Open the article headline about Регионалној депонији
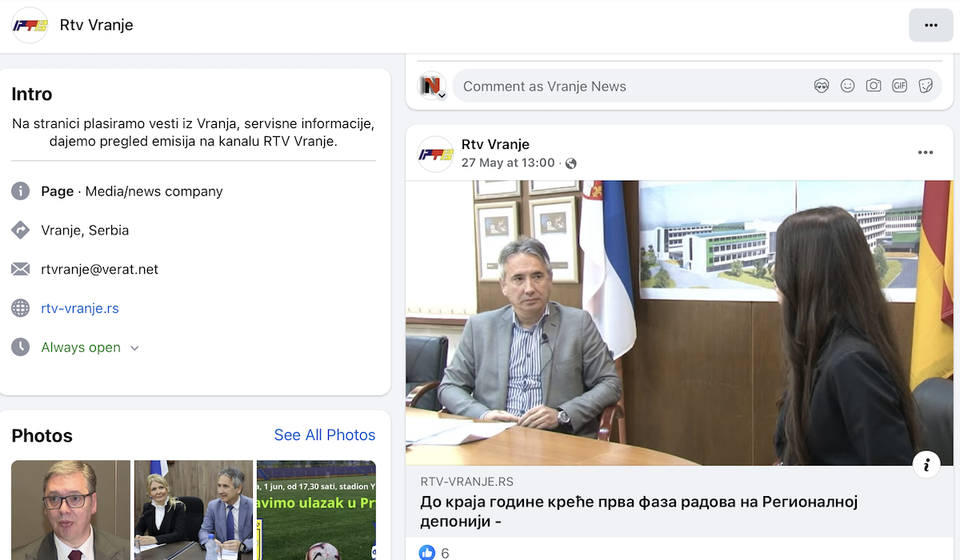Viewport: 960px width, 560px height. pos(639,512)
